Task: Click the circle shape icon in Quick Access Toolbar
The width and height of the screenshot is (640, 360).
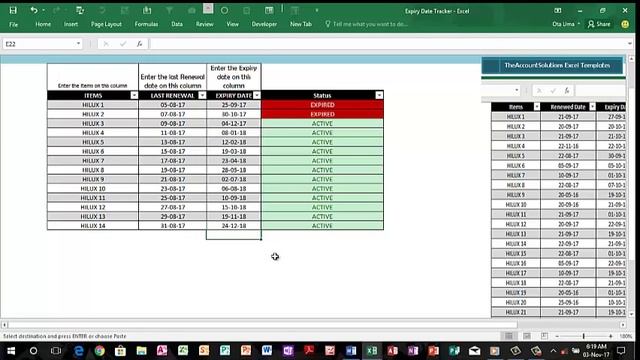Action: click(224, 10)
